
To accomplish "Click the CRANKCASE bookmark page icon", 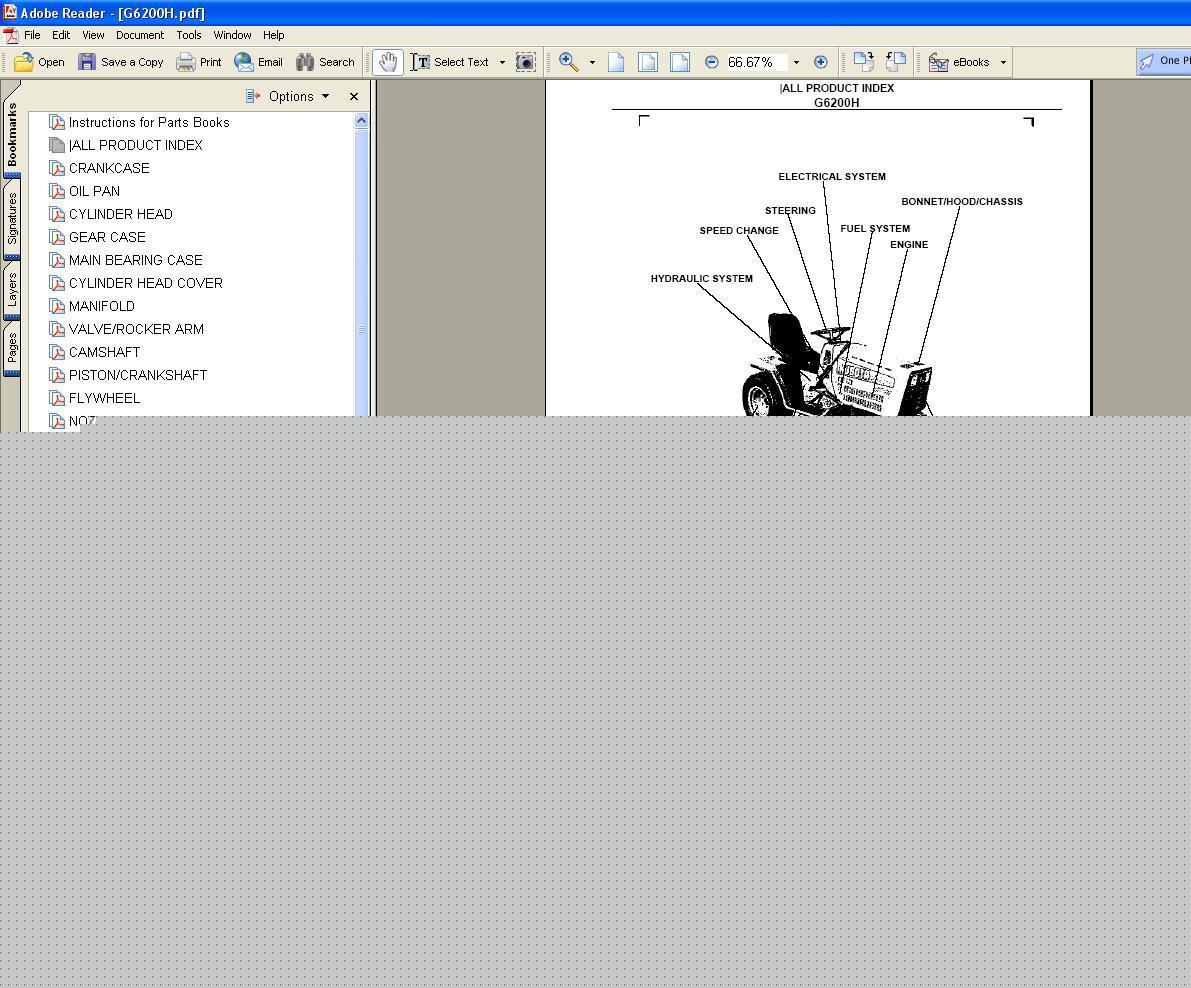I will (x=57, y=168).
